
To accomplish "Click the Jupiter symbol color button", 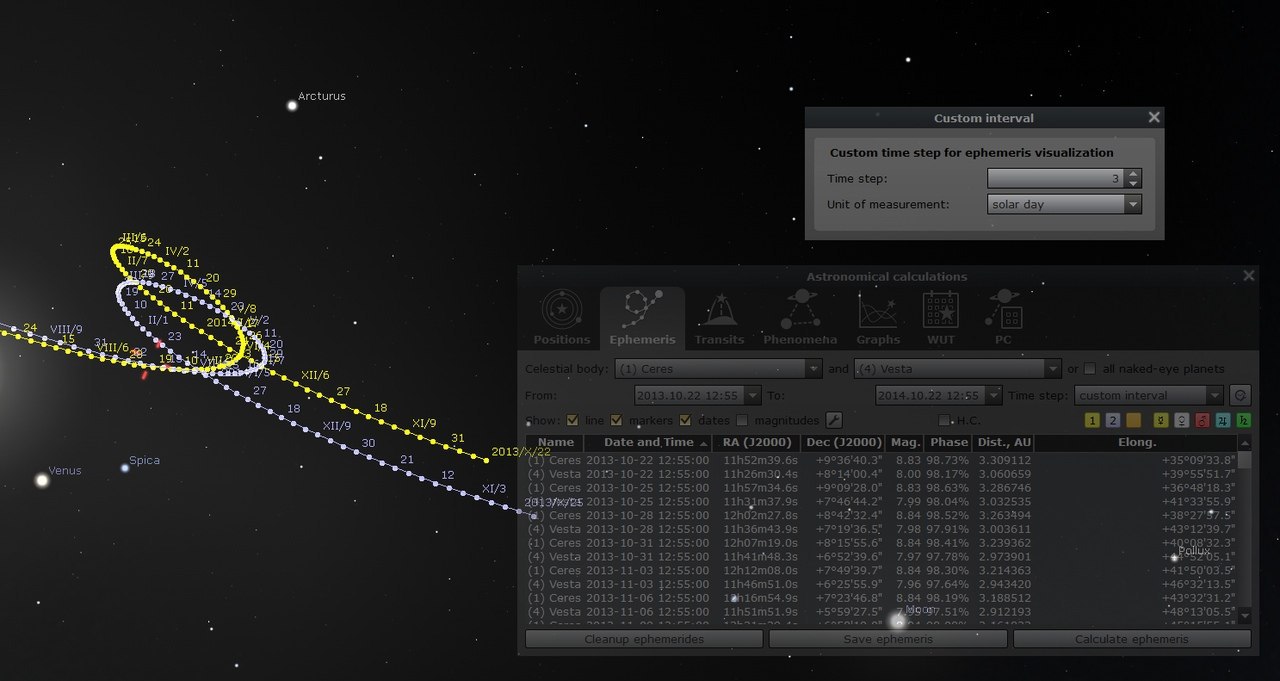I will [1224, 420].
